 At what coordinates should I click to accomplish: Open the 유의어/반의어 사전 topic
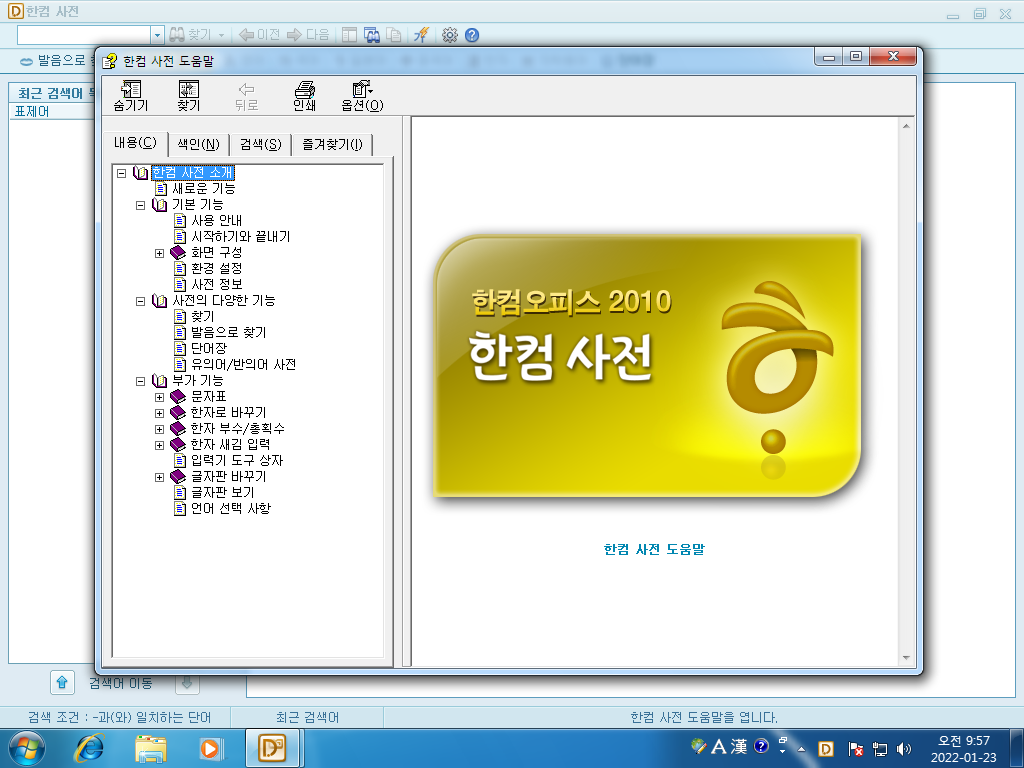click(x=243, y=364)
